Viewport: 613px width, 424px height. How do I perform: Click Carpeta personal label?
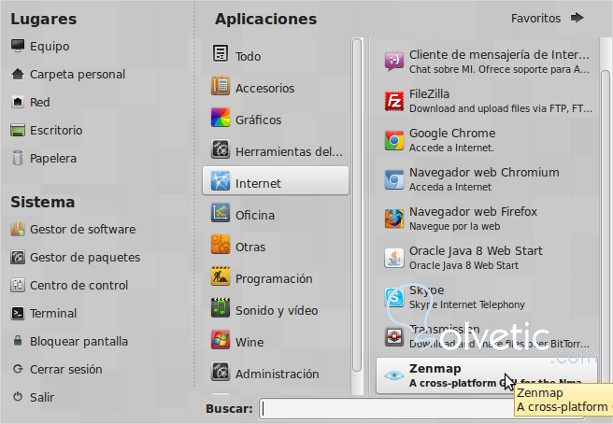tap(77, 74)
